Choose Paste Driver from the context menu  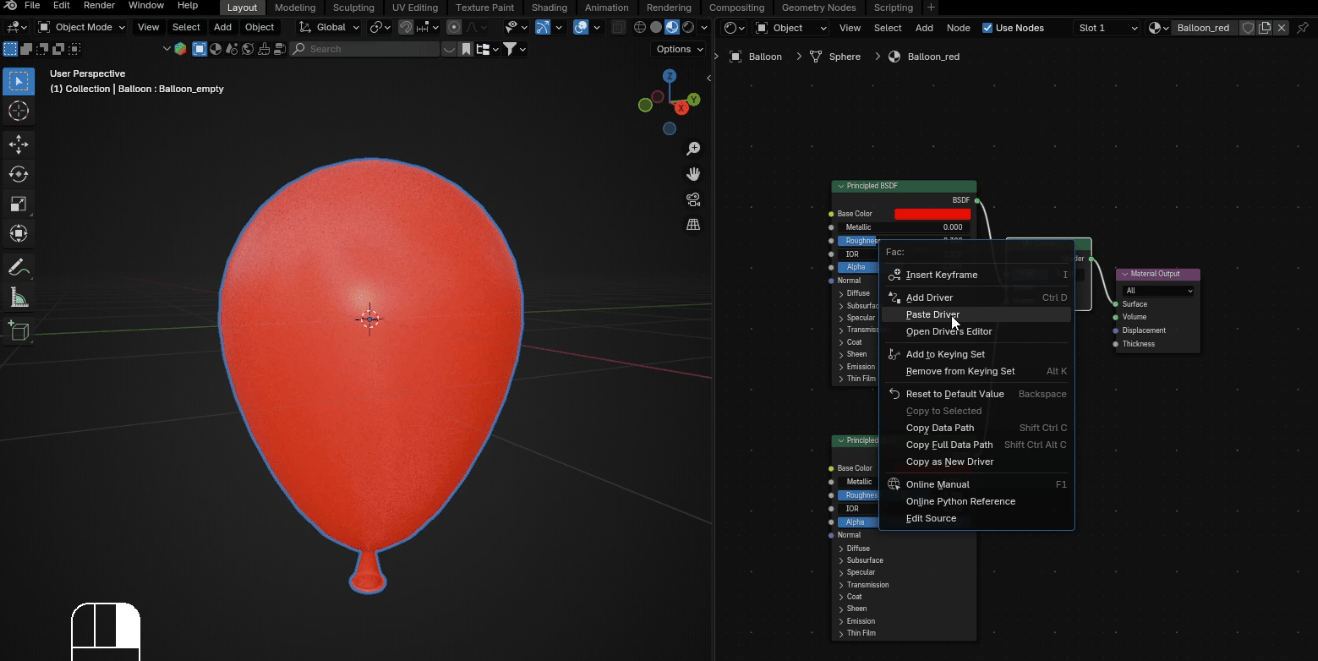932,315
